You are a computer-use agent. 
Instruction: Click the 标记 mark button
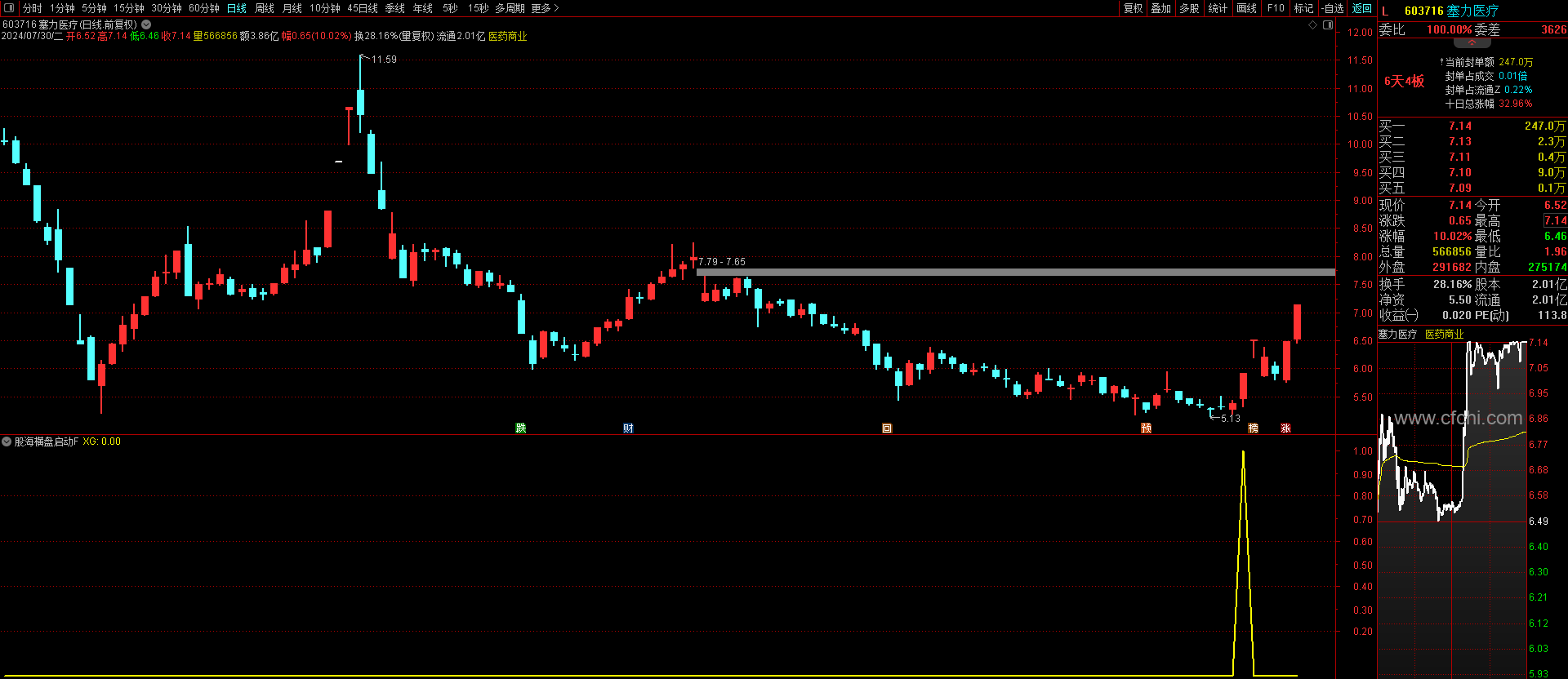coord(1304,8)
